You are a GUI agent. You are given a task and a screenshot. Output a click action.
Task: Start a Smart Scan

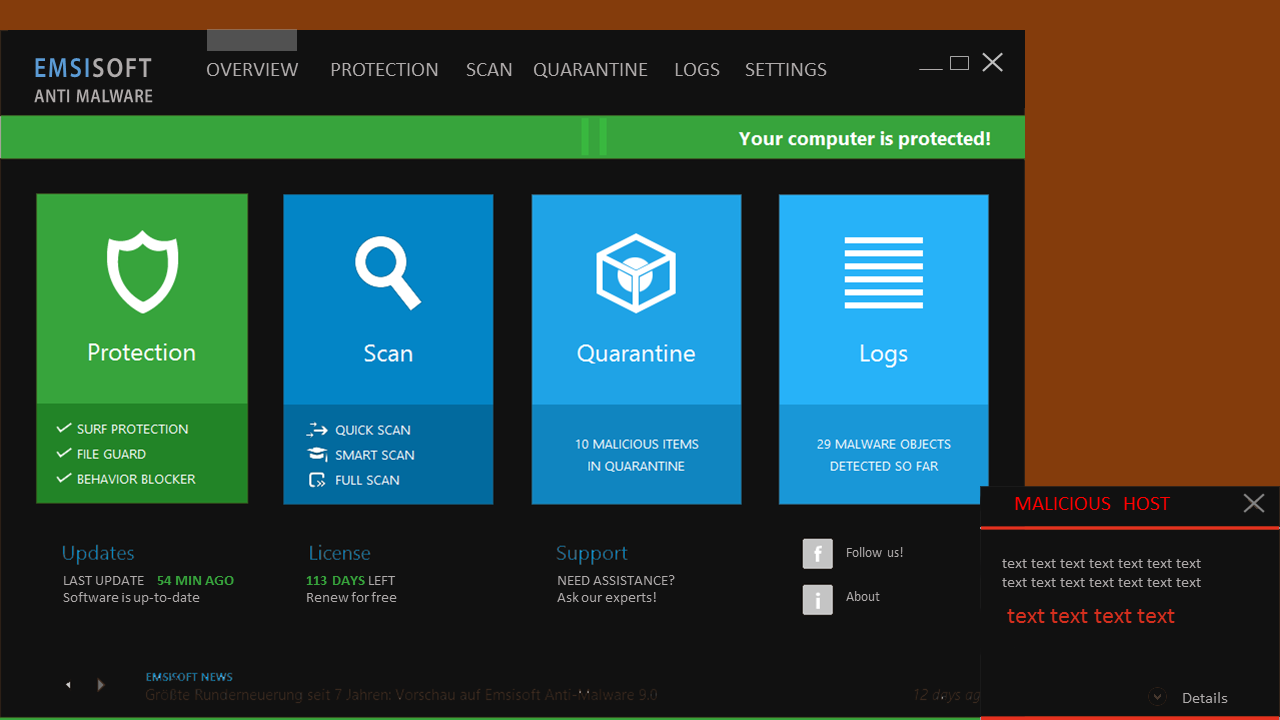(x=375, y=455)
